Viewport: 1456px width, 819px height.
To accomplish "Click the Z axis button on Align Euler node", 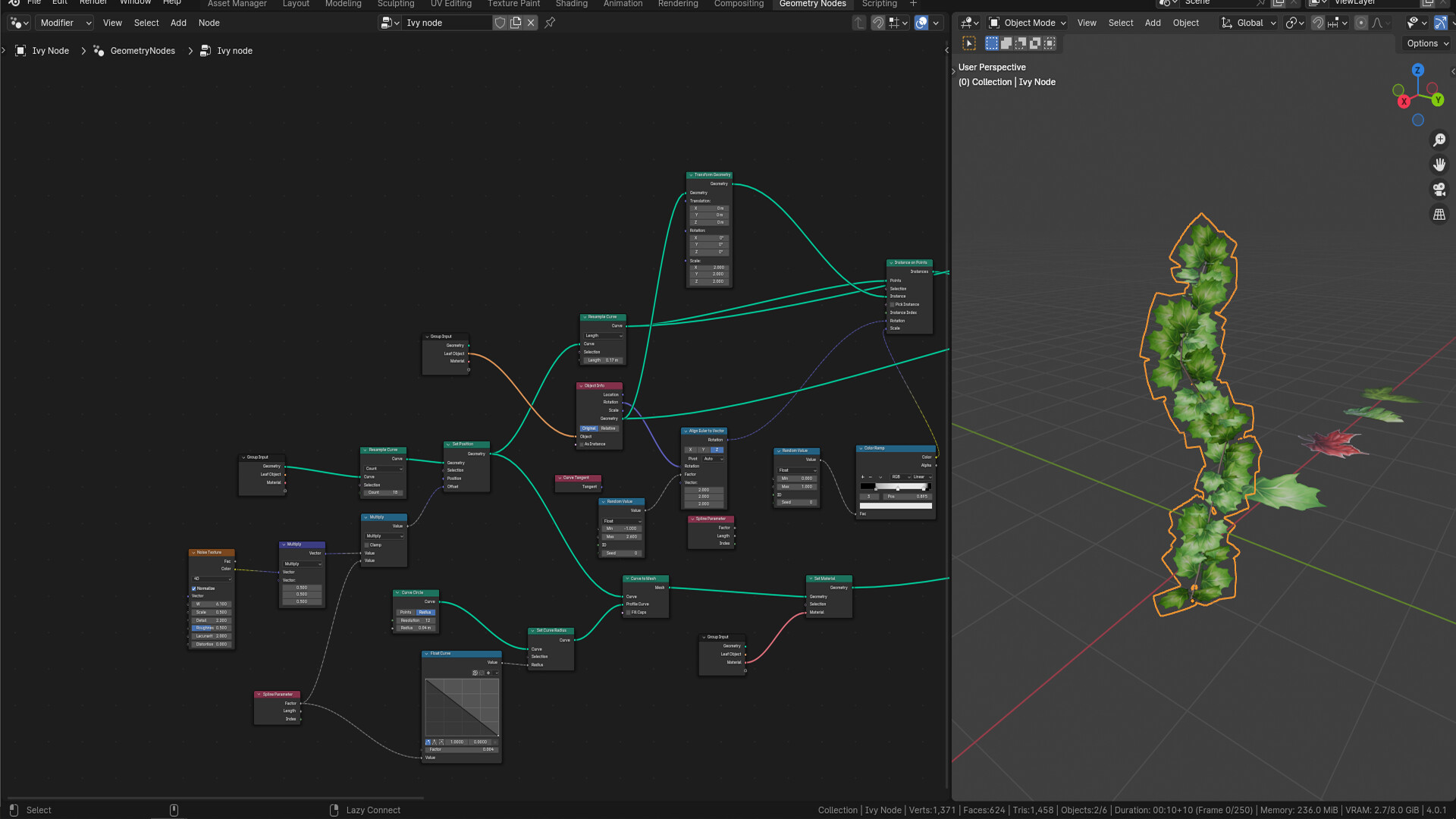I will (x=716, y=450).
